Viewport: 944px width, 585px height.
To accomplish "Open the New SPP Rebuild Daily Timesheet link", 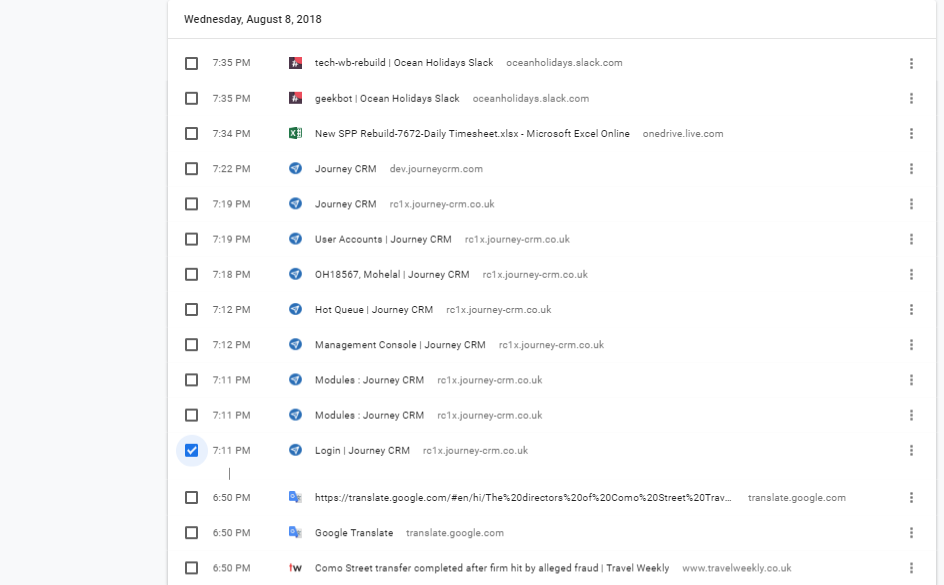I will coord(472,134).
